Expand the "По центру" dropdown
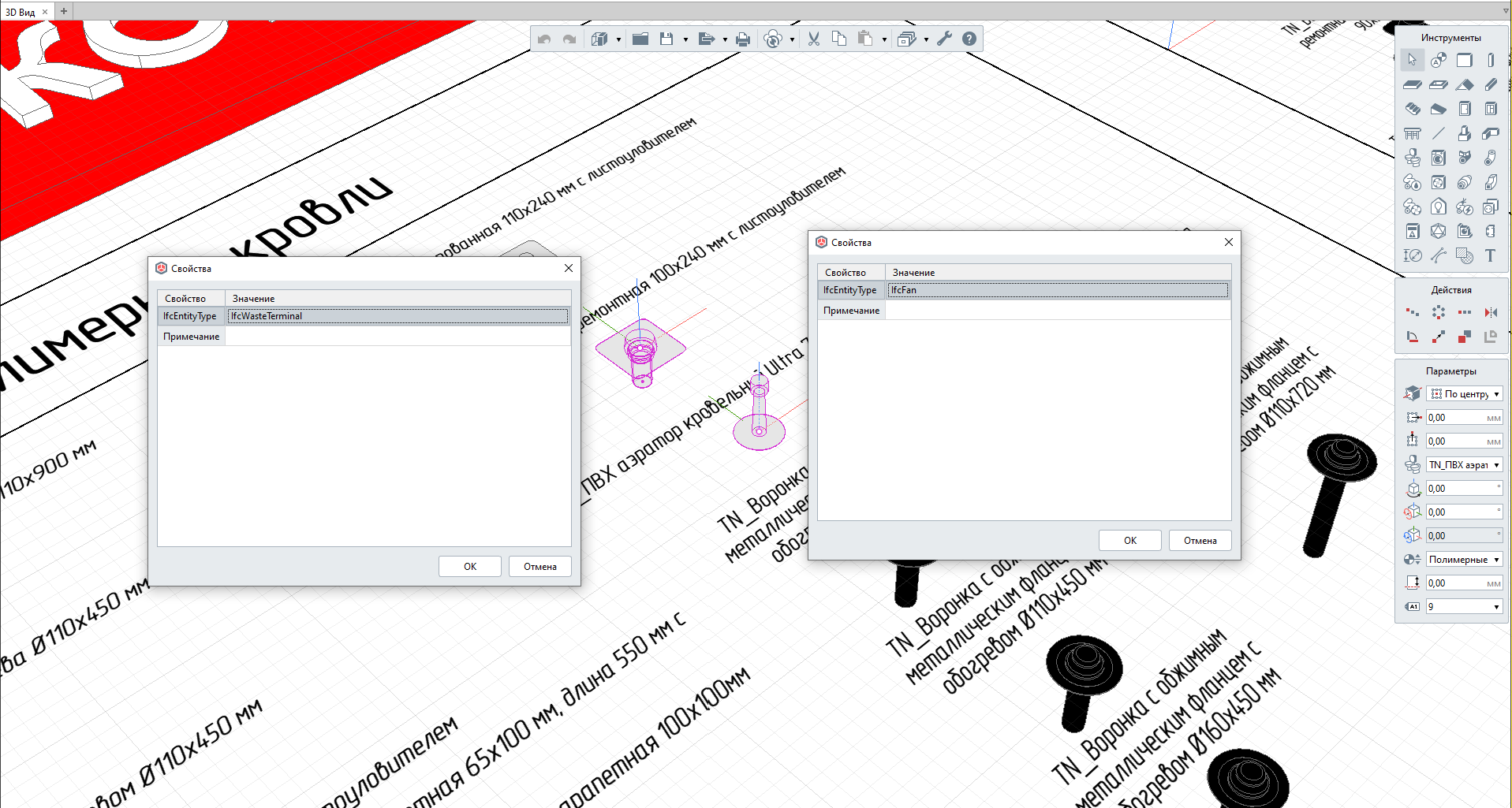1512x808 pixels. point(1464,394)
